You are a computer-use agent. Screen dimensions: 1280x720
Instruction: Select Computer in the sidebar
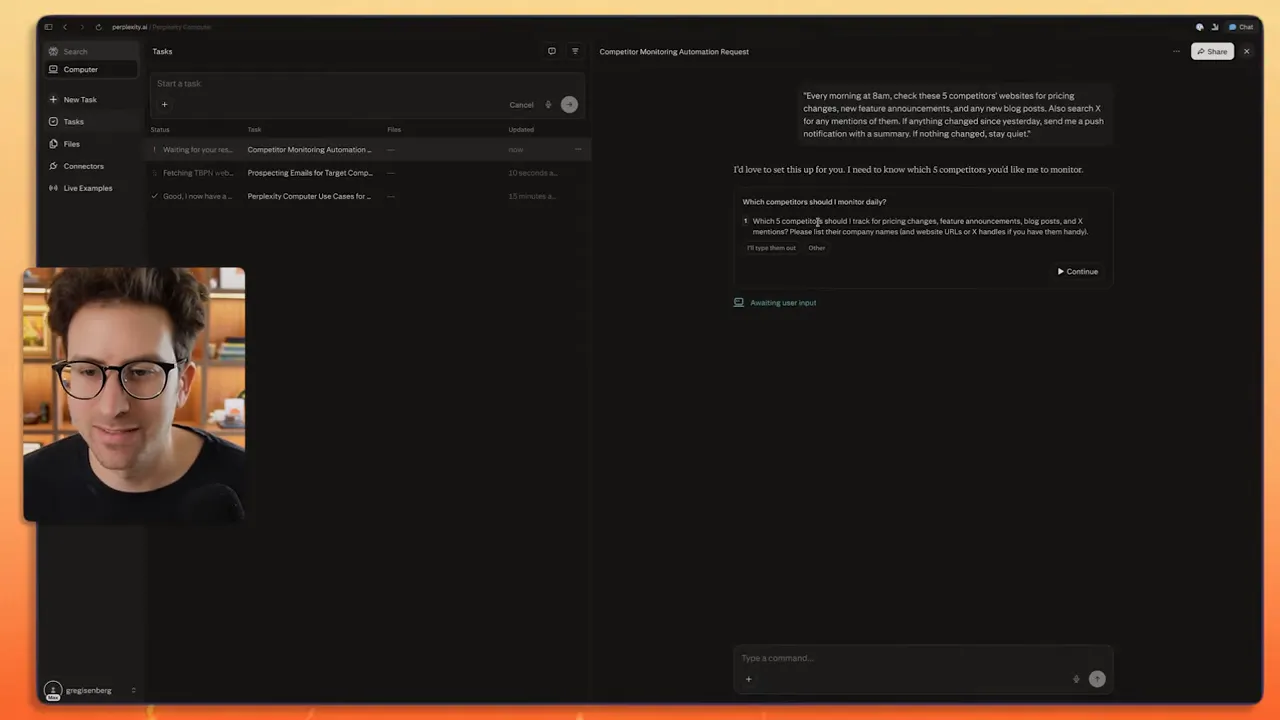[x=91, y=69]
